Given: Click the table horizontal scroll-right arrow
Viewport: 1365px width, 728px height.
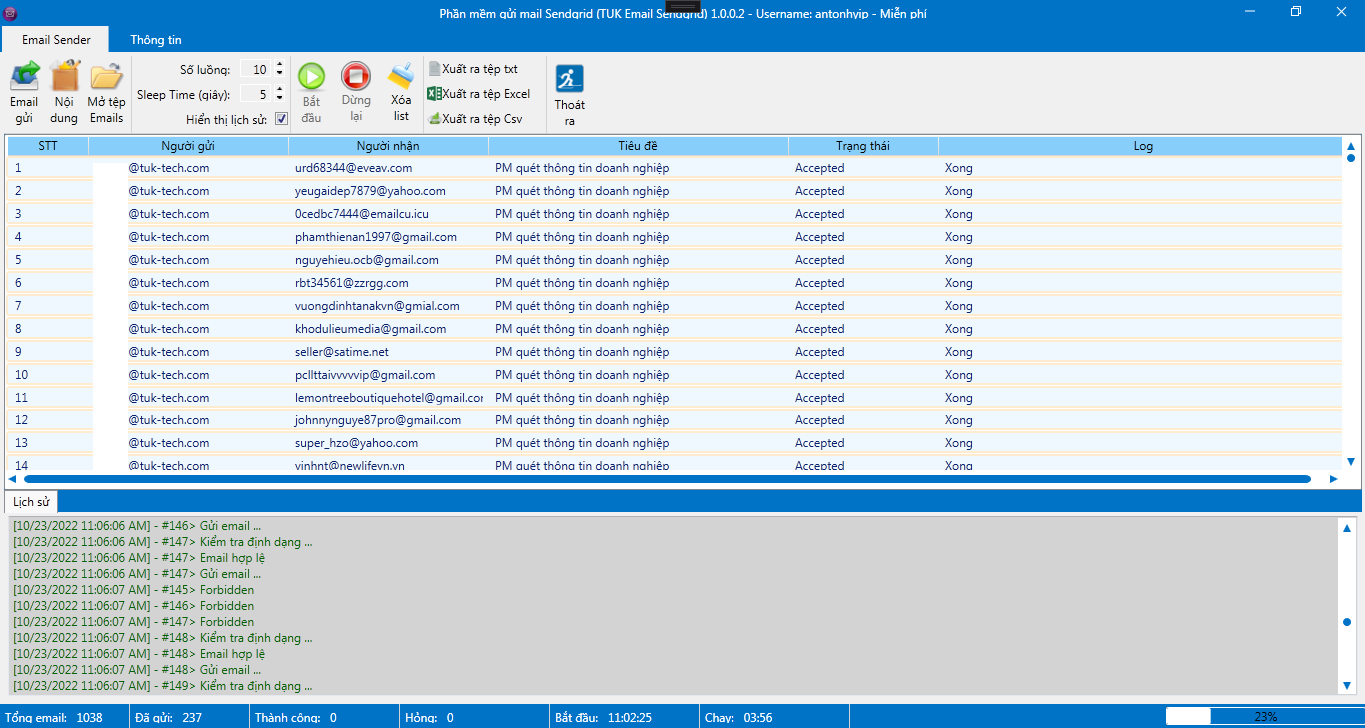Looking at the screenshot, I should coord(1333,479).
